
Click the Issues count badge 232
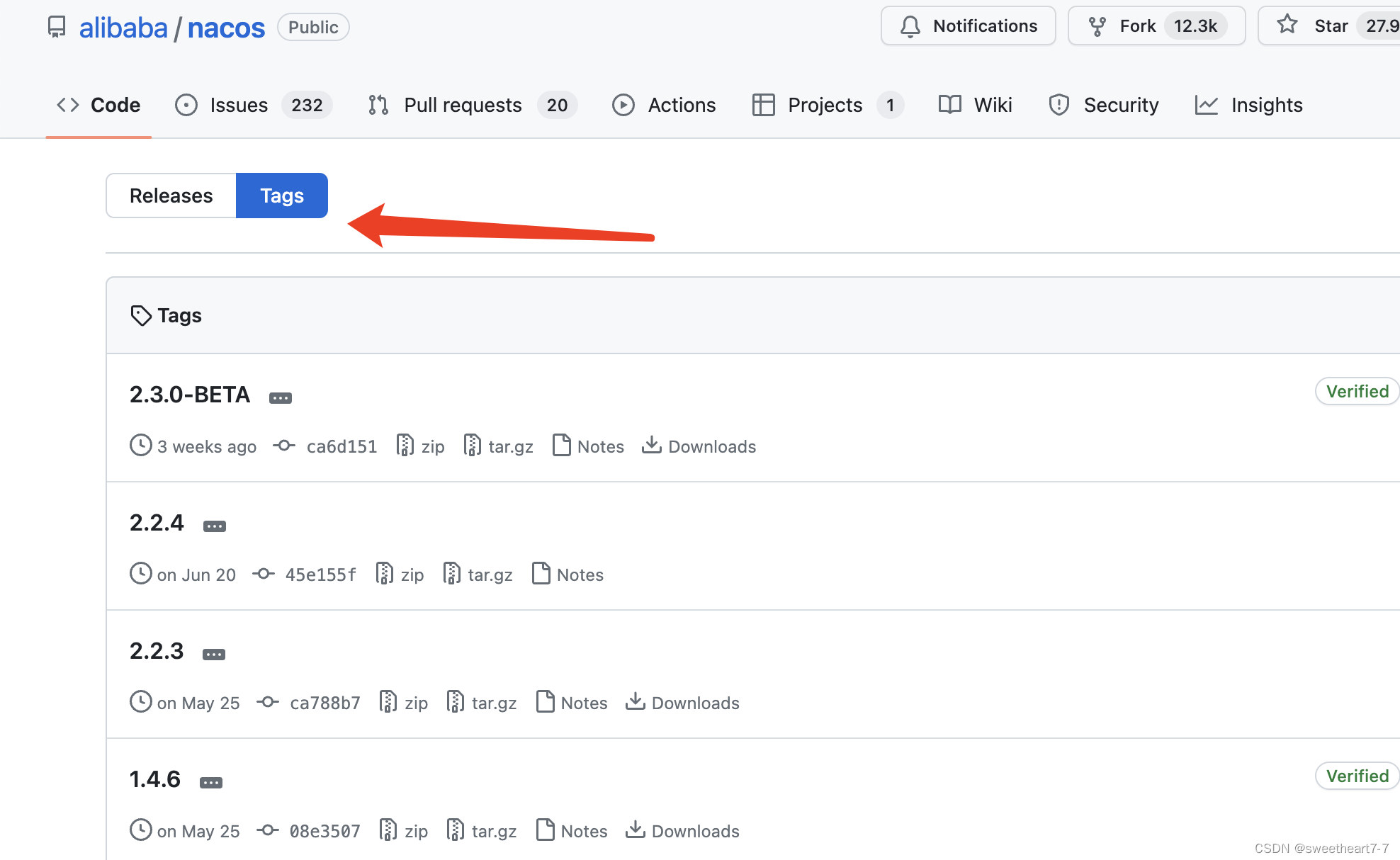307,105
